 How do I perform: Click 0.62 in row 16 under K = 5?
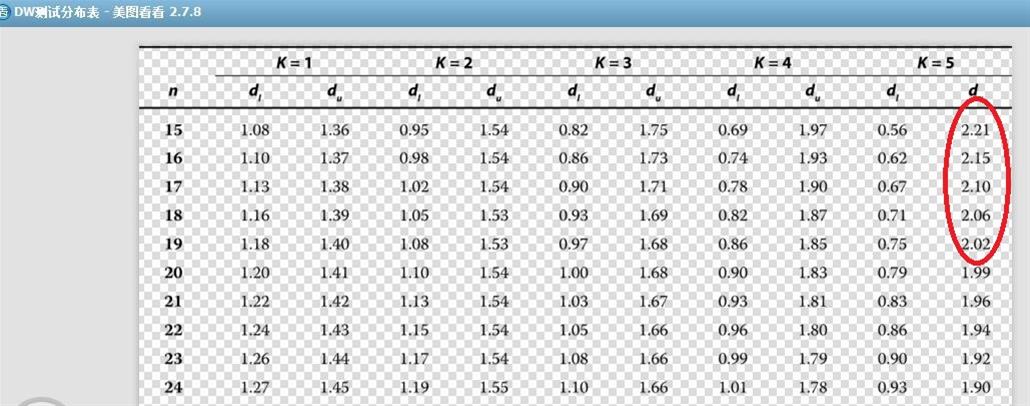pyautogui.click(x=893, y=158)
